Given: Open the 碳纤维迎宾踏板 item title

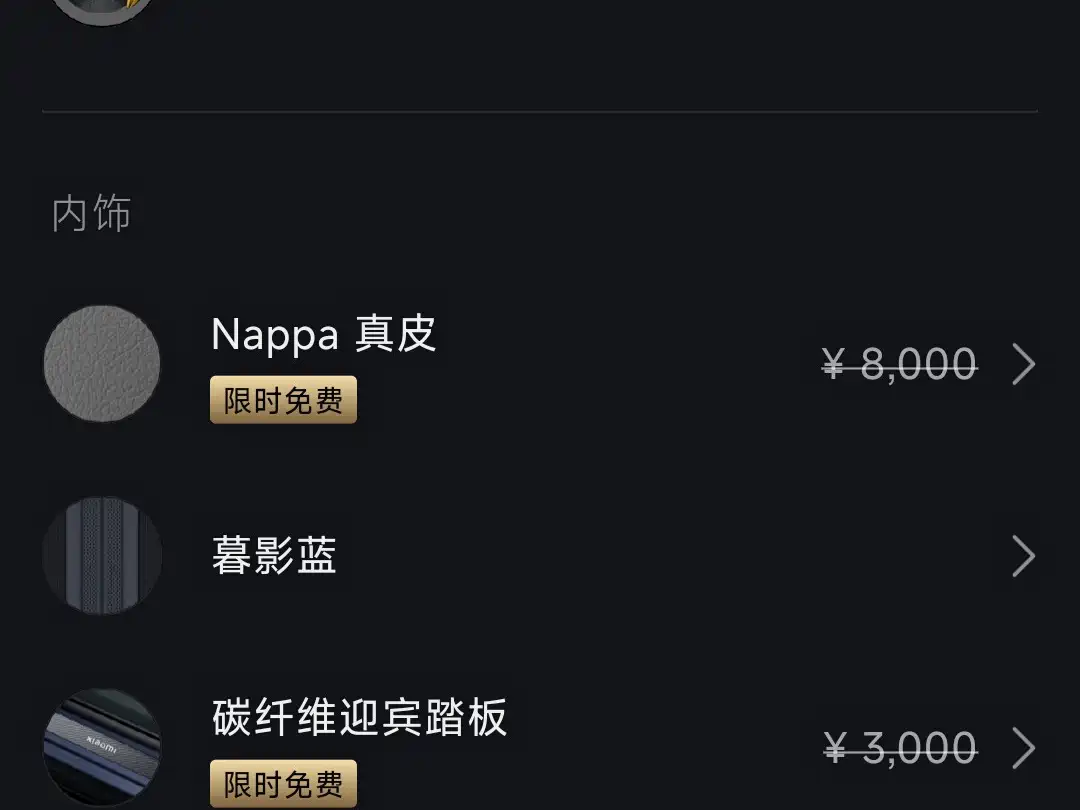Looking at the screenshot, I should pos(360,717).
